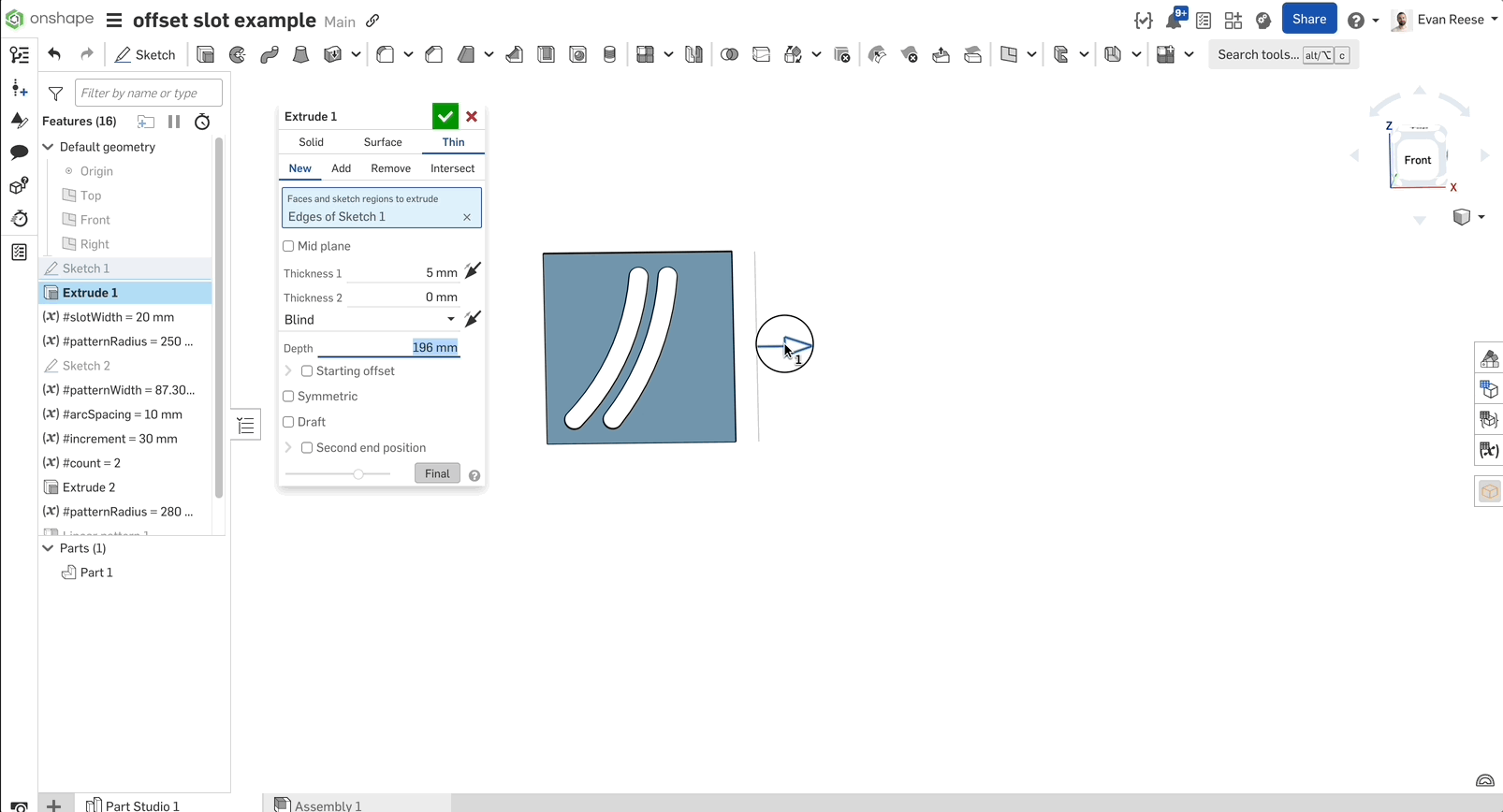Viewport: 1503px width, 812px height.
Task: Select the Hole tool icon
Action: (578, 55)
